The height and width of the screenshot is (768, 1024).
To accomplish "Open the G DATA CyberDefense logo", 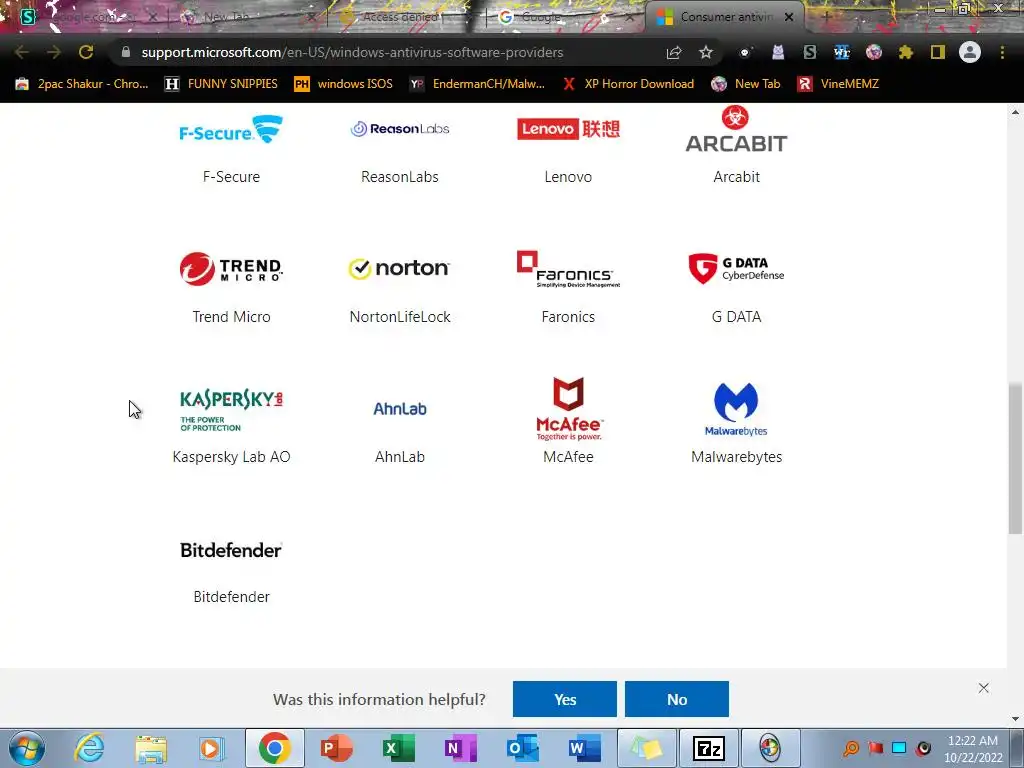I will tap(736, 269).
